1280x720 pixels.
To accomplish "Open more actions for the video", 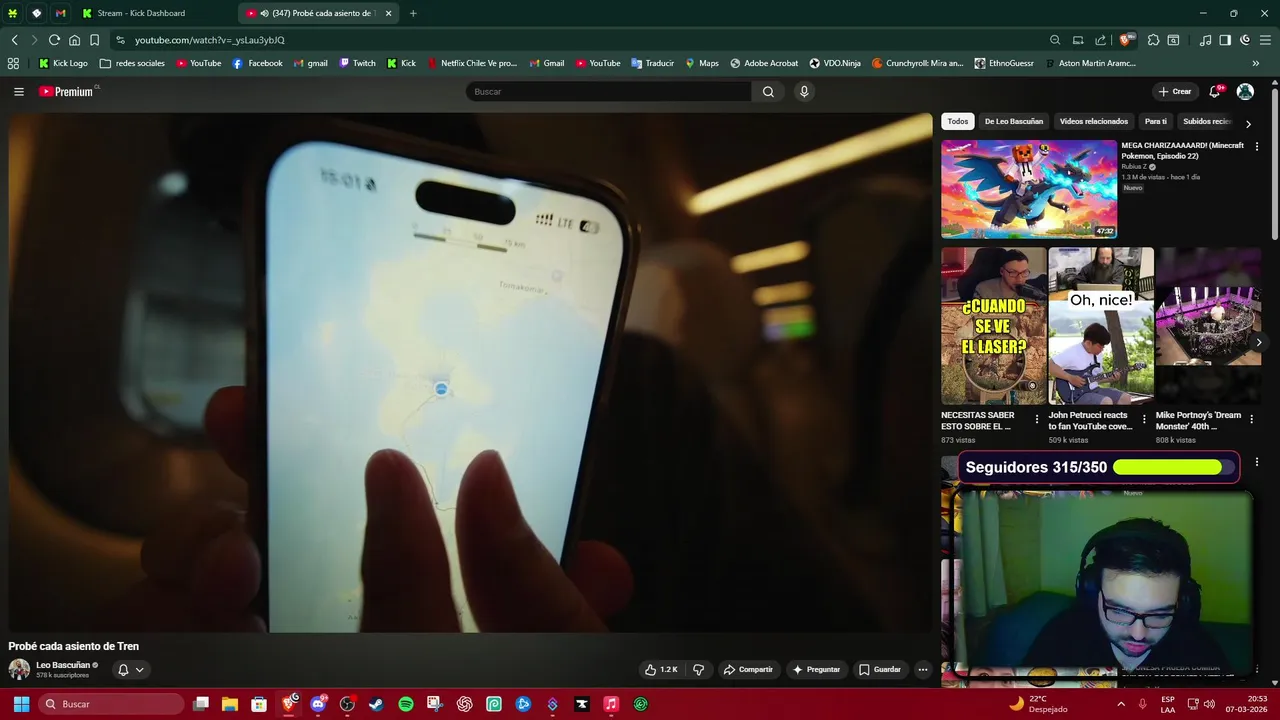I will click(923, 670).
